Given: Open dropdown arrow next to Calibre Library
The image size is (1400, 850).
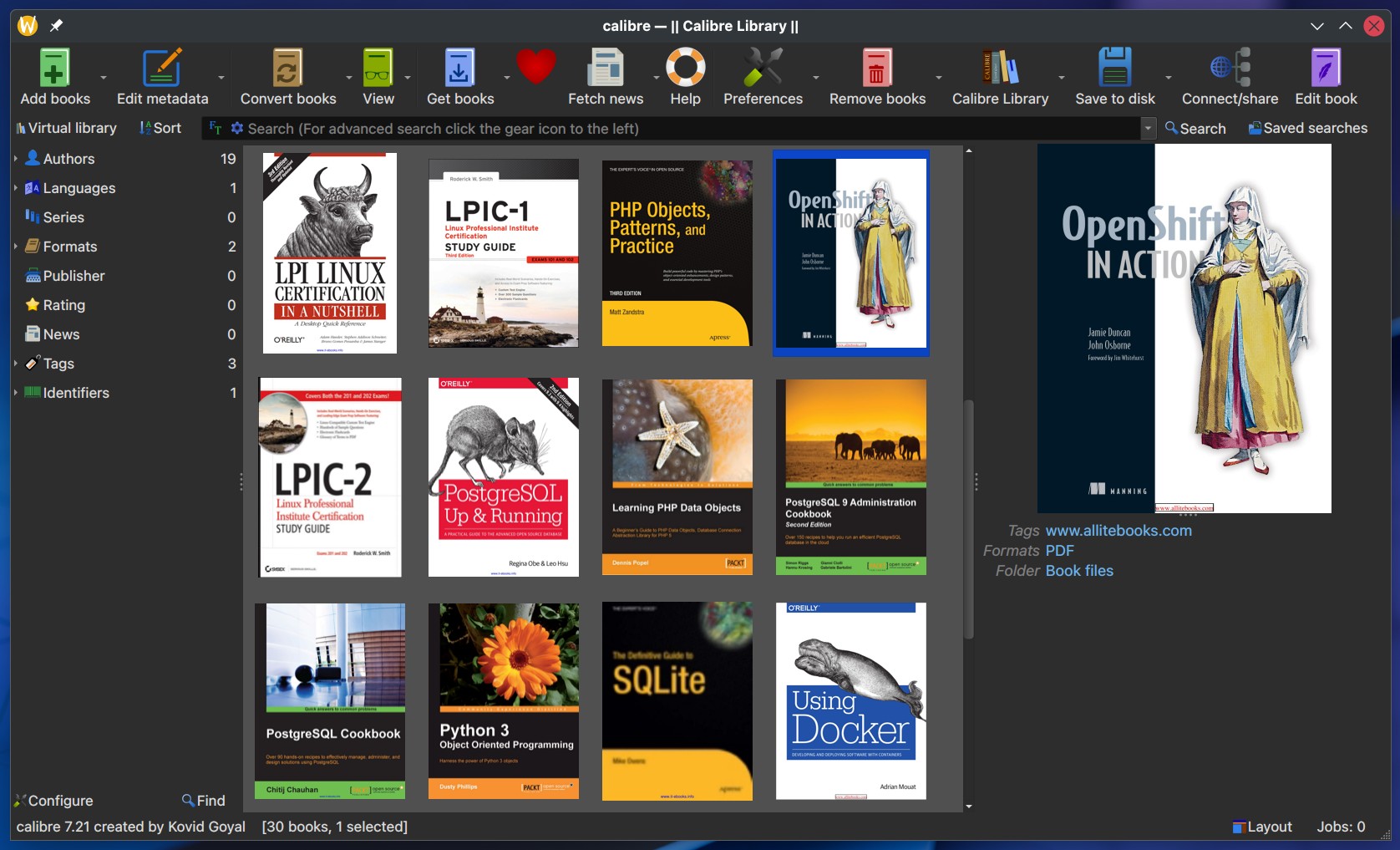Looking at the screenshot, I should pyautogui.click(x=1062, y=78).
